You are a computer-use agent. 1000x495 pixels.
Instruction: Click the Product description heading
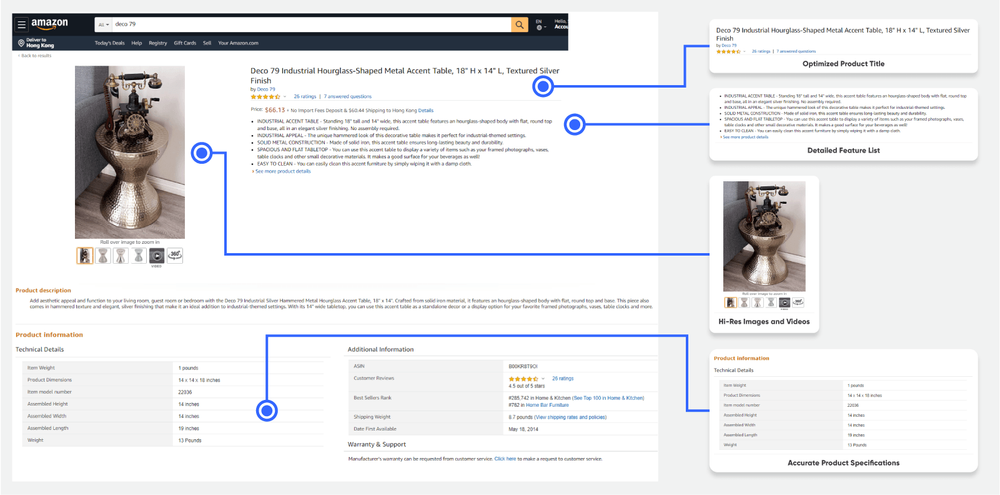coord(43,290)
